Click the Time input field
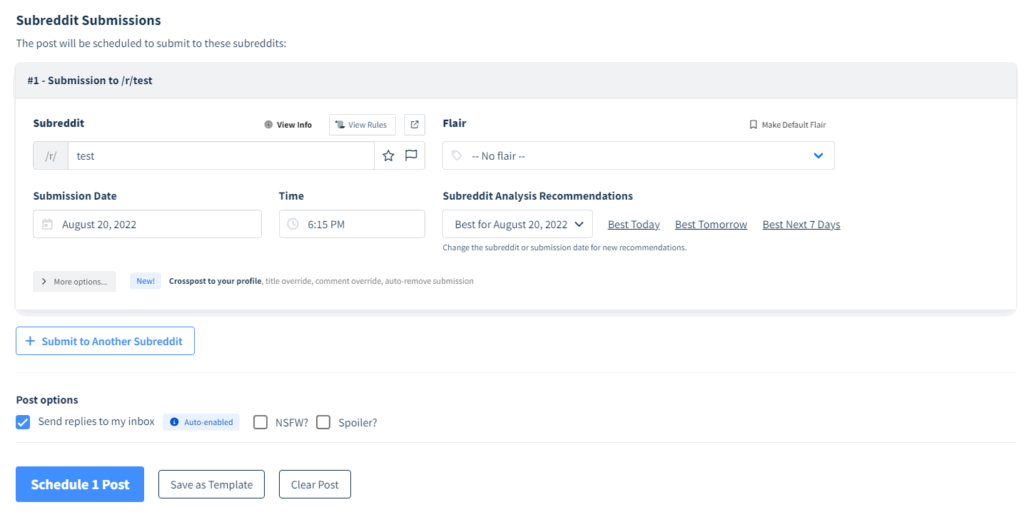 point(352,224)
